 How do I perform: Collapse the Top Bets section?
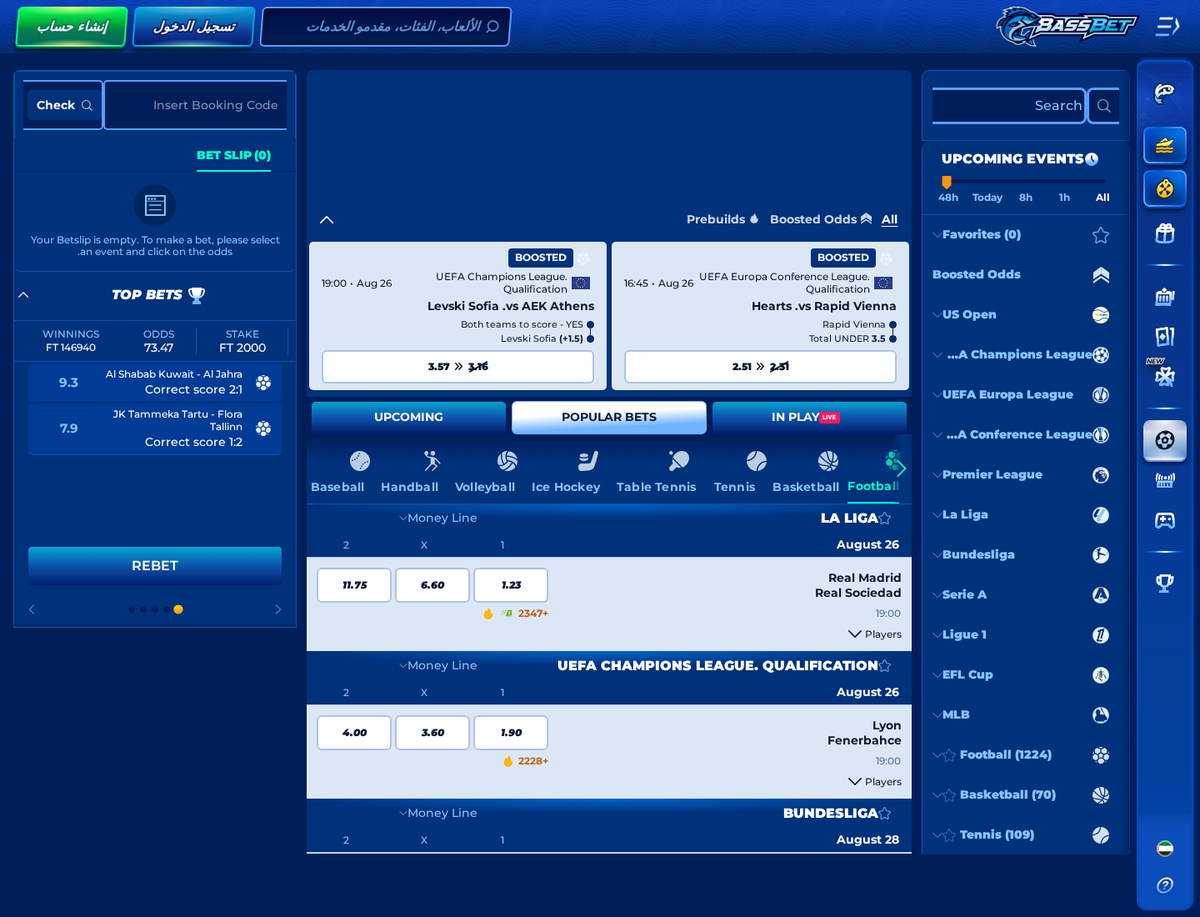24,295
